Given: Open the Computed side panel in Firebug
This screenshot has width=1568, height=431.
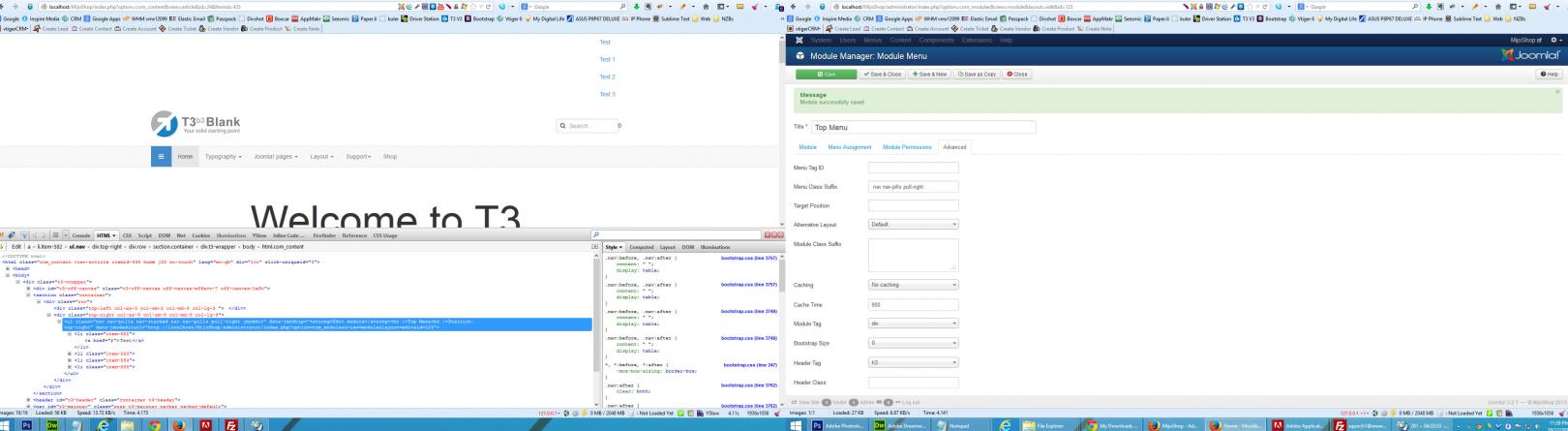Looking at the screenshot, I should pyautogui.click(x=642, y=247).
